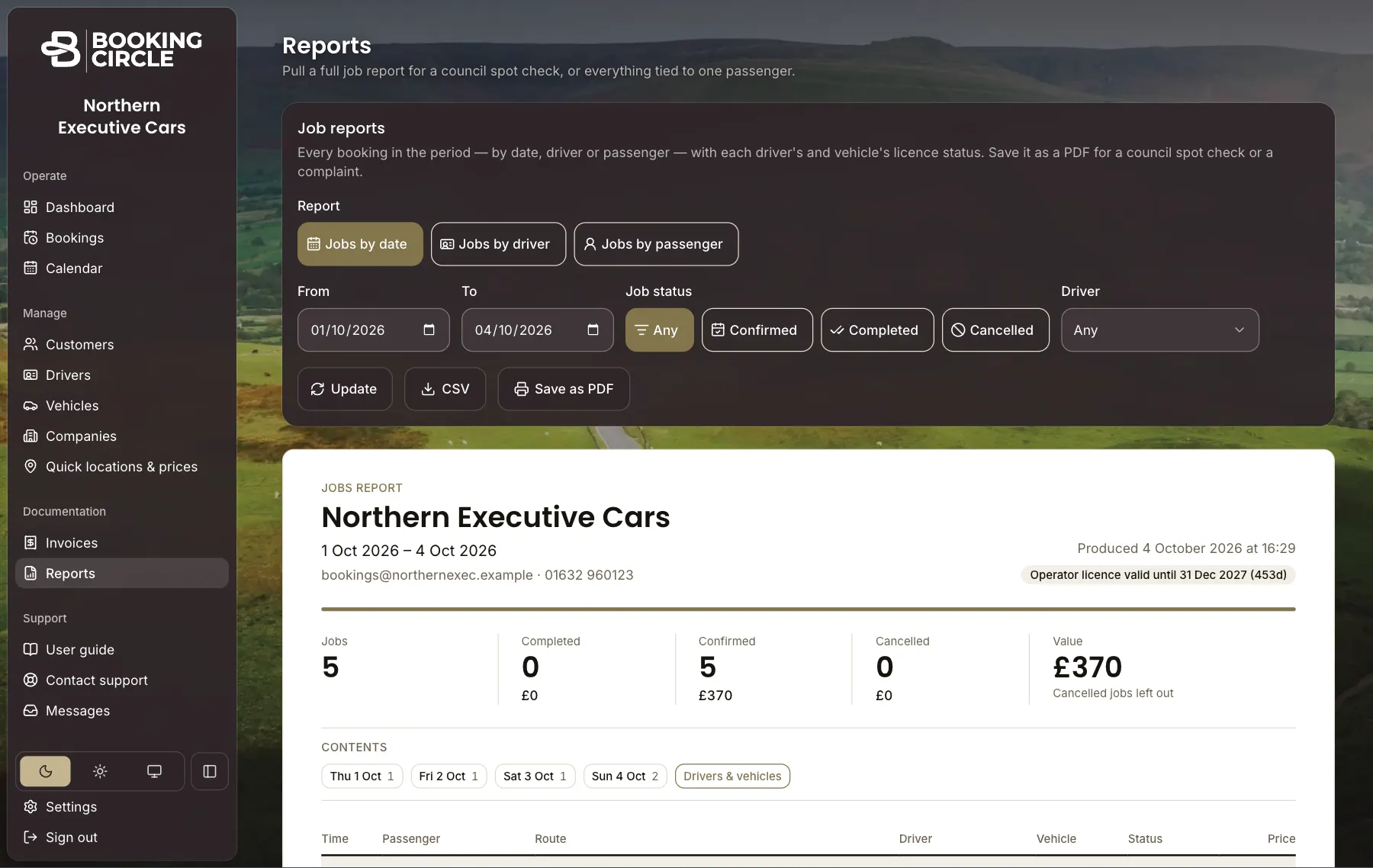Jump to Sat 3 Oct section
Image resolution: width=1373 pixels, height=868 pixels.
coord(535,776)
